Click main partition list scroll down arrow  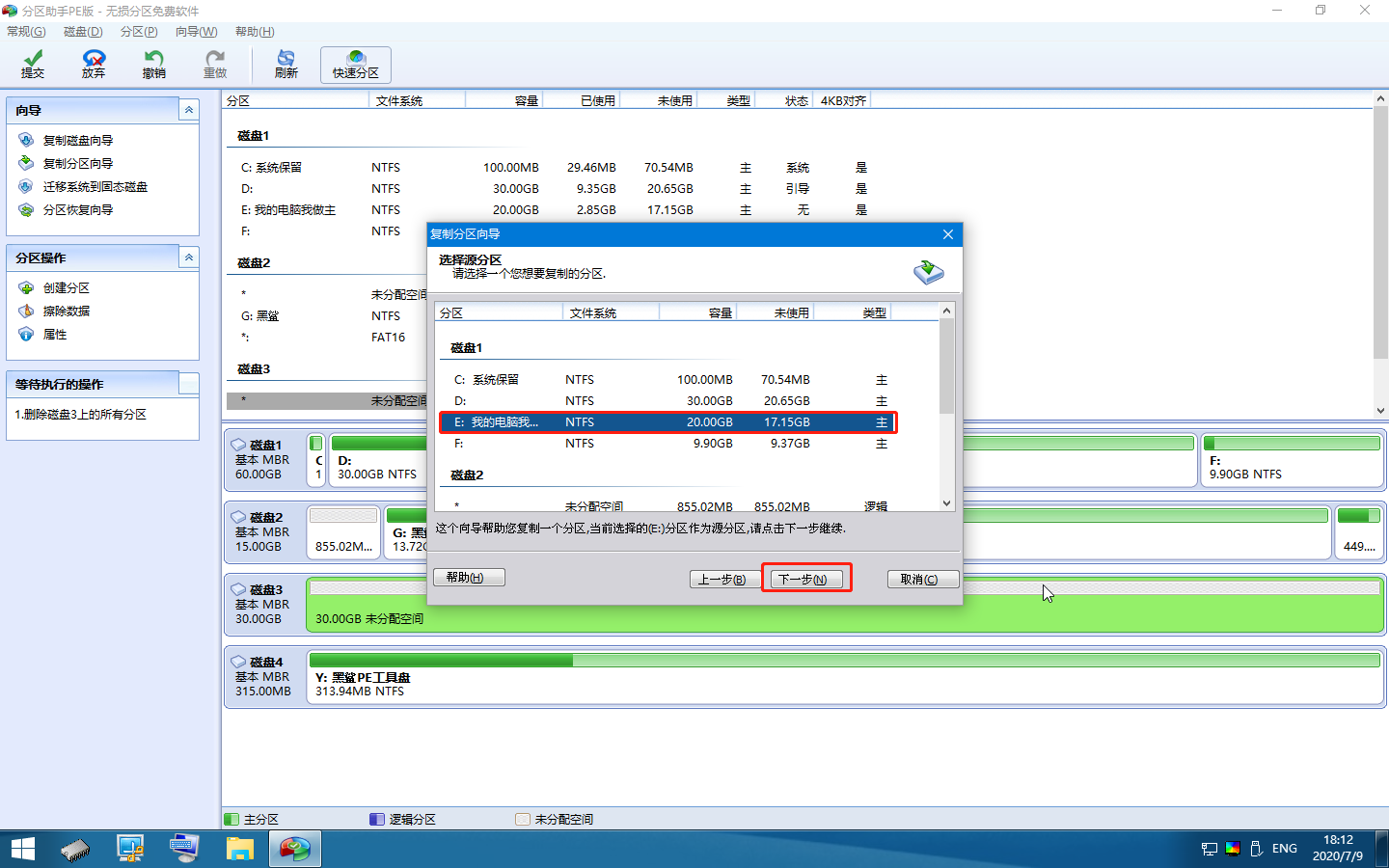1380,410
